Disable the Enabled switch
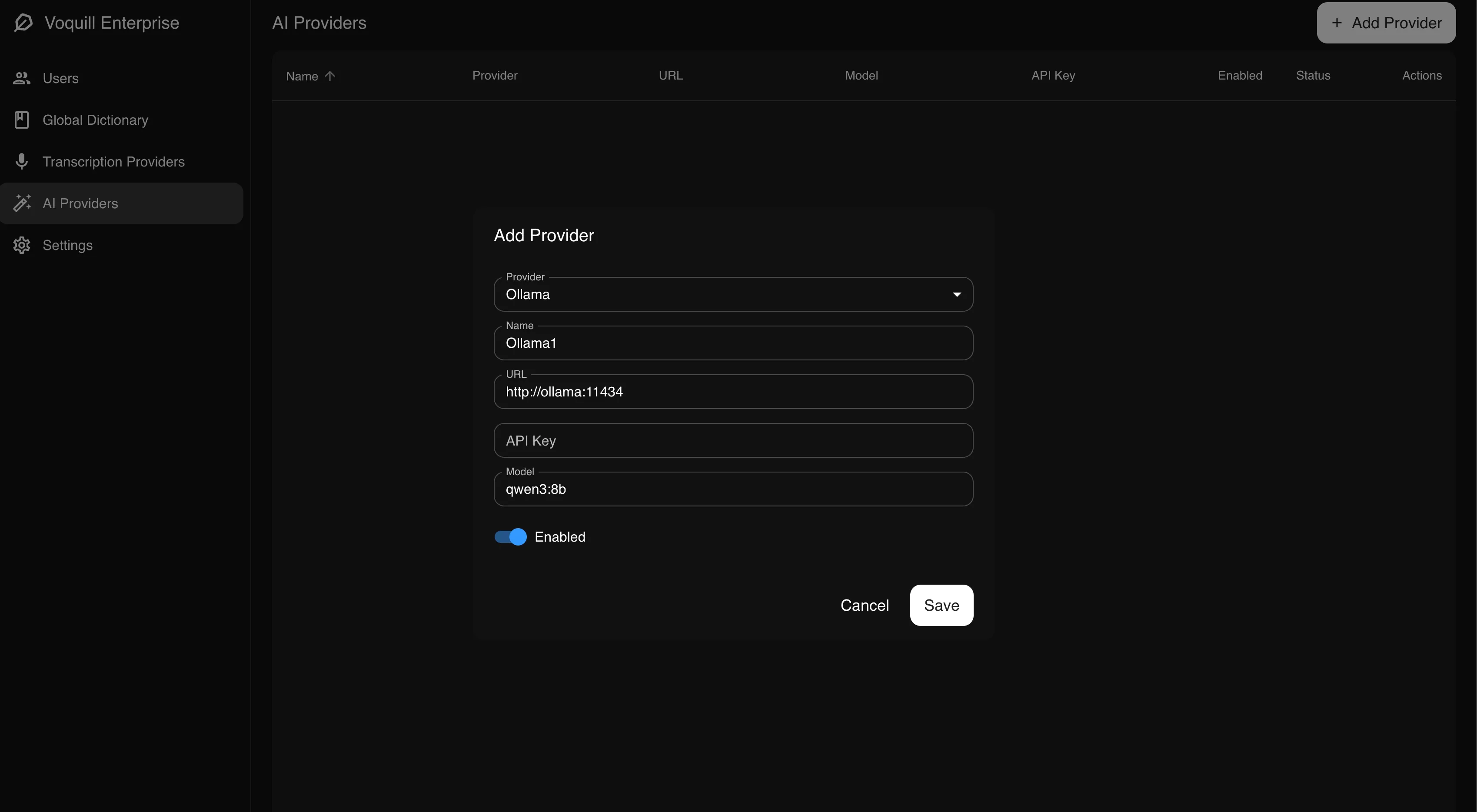Screen dimensions: 1477x812 (509, 537)
